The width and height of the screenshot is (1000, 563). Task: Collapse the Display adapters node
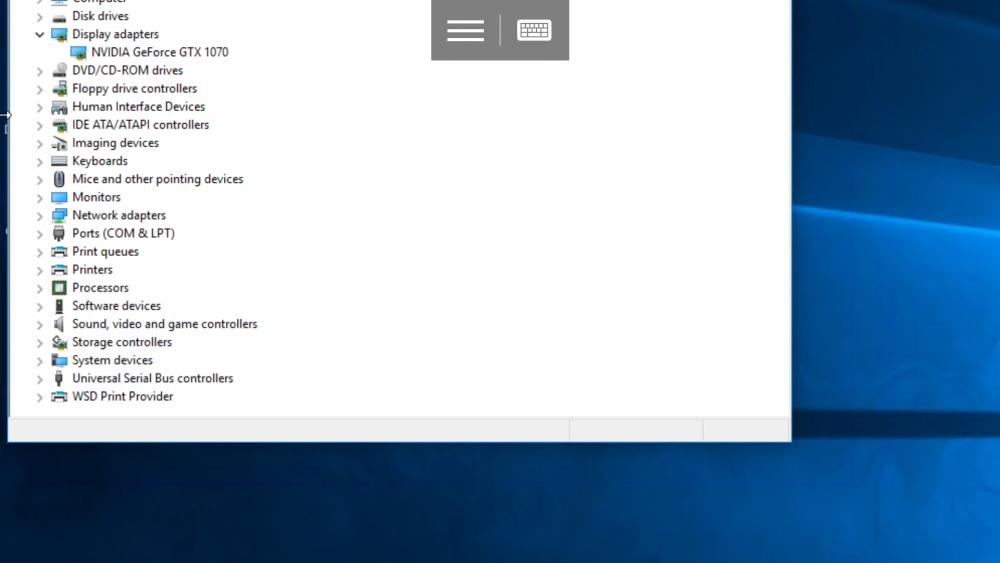pos(40,34)
